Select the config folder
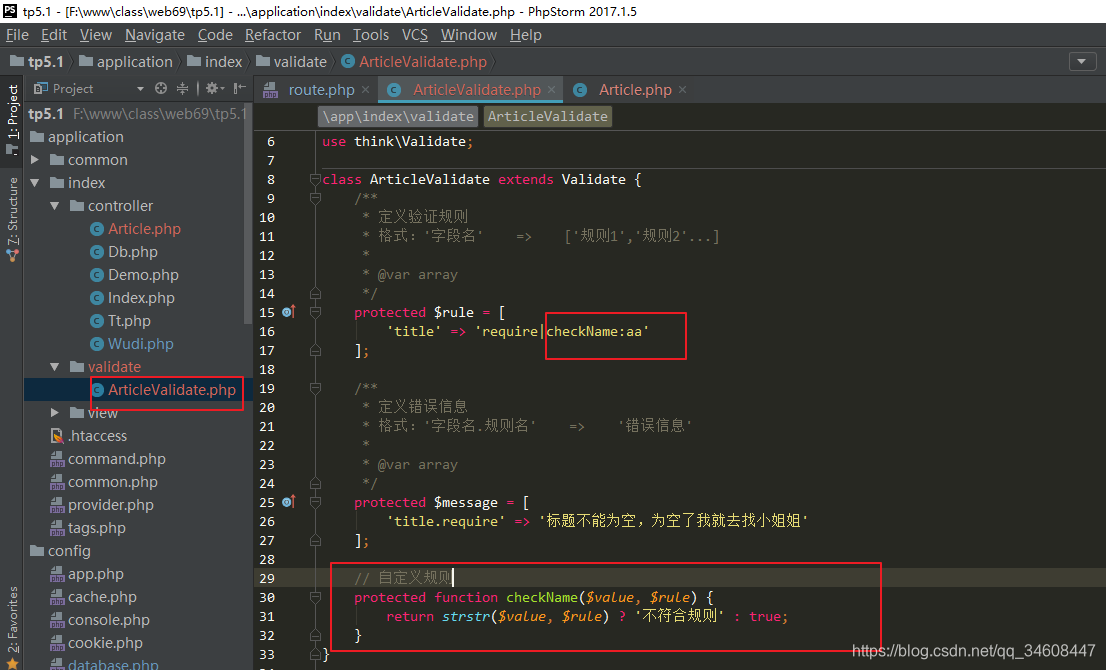The height and width of the screenshot is (670, 1106). click(61, 551)
